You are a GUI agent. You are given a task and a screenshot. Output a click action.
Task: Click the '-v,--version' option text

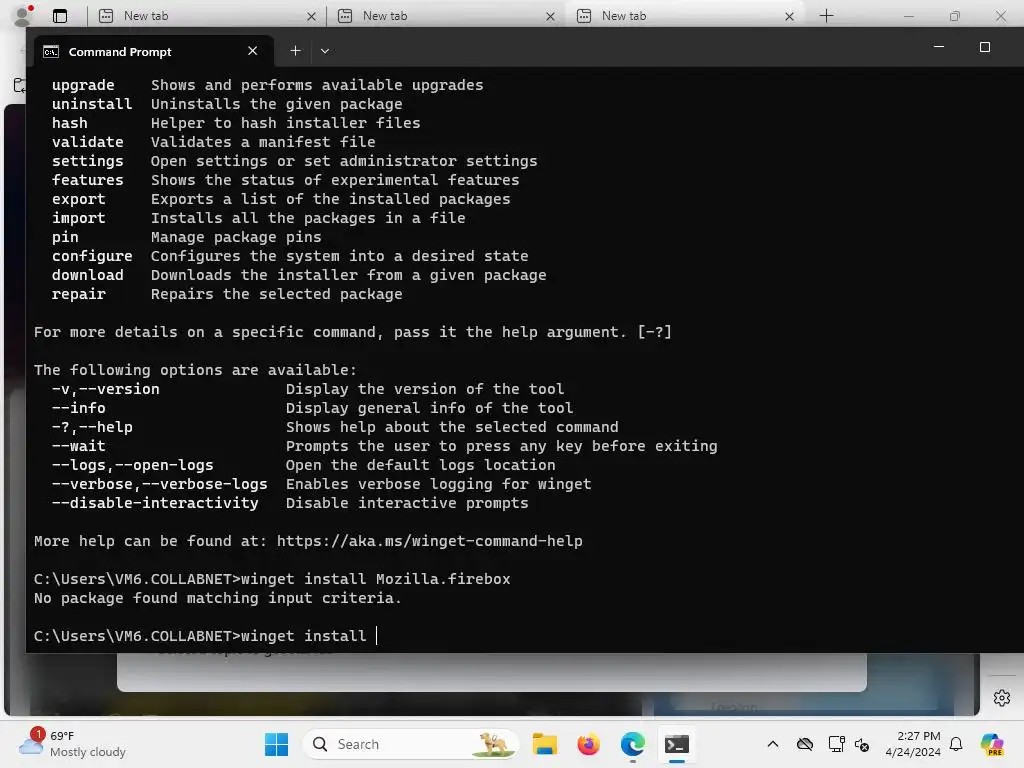point(105,389)
